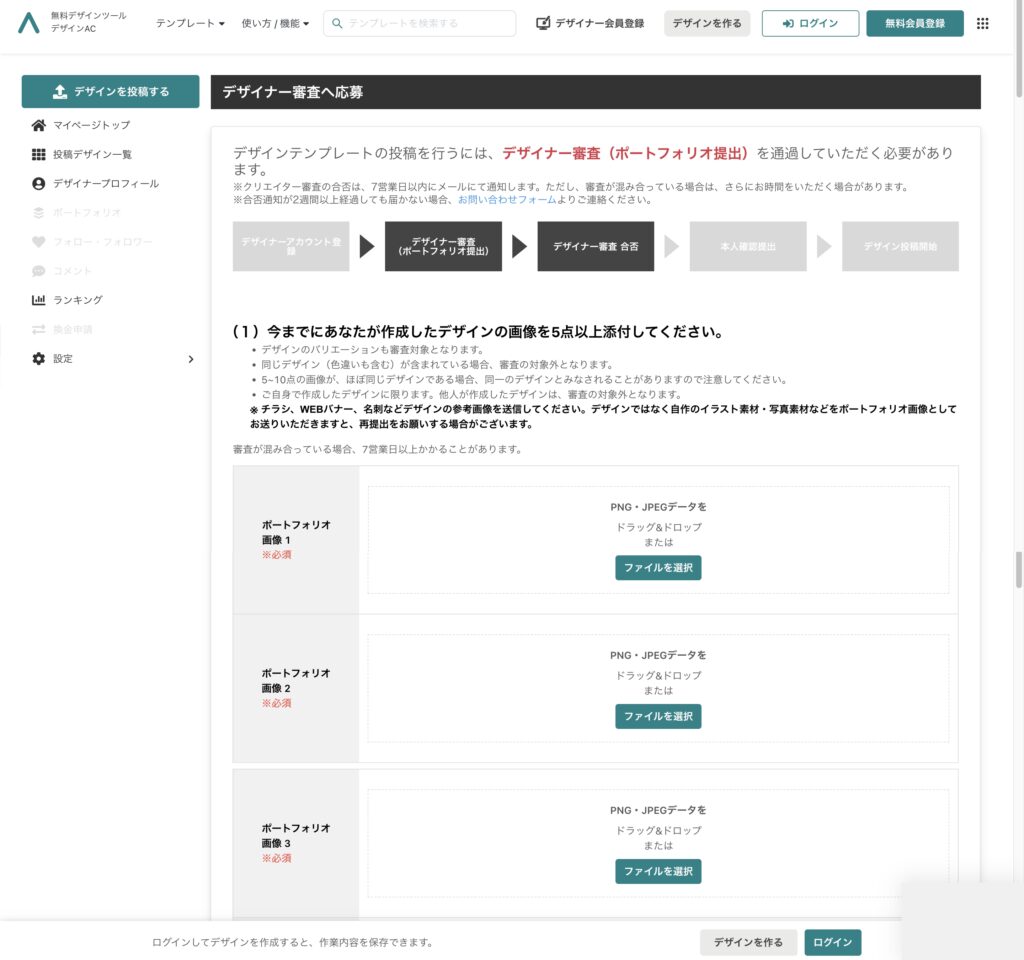1024x960 pixels.
Task: Click the My Page Top home icon
Action: [38, 125]
